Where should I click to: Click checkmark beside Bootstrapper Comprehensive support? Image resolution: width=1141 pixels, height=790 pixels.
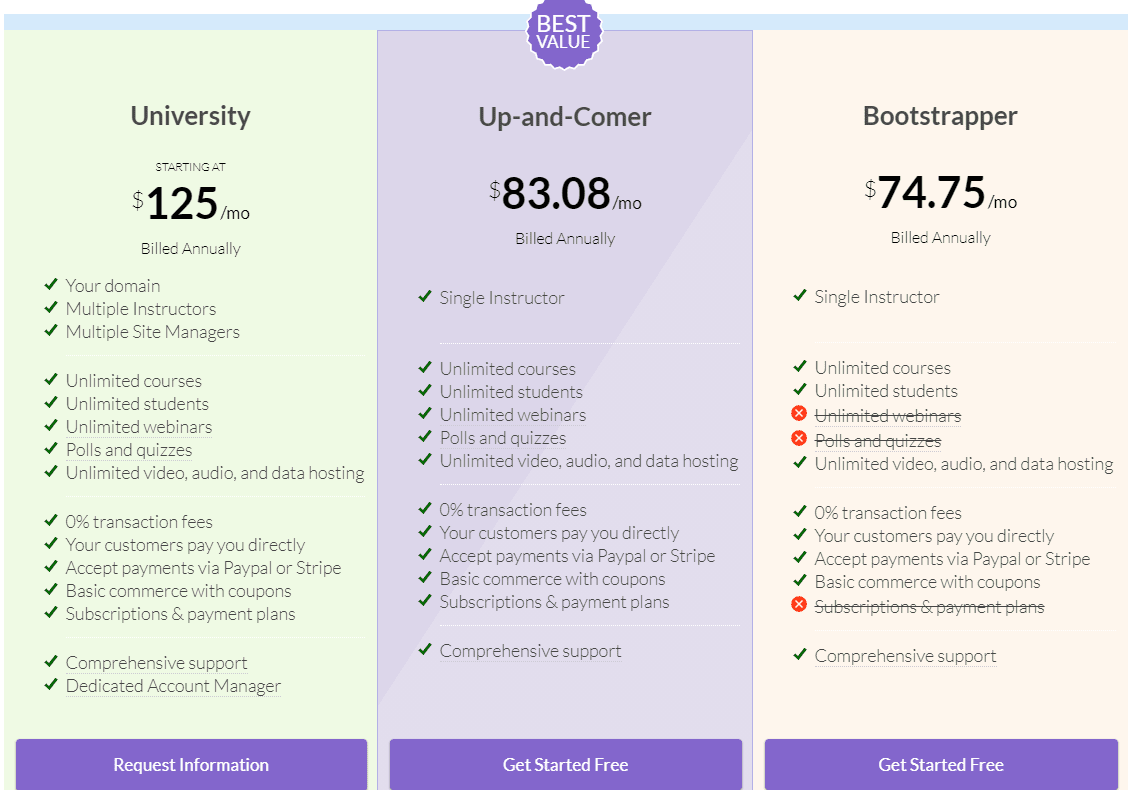[x=799, y=655]
